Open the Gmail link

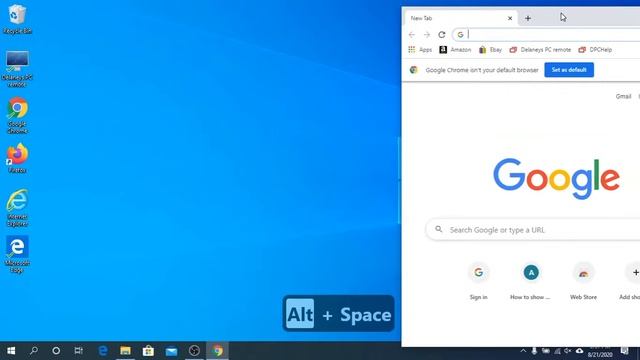[x=623, y=96]
